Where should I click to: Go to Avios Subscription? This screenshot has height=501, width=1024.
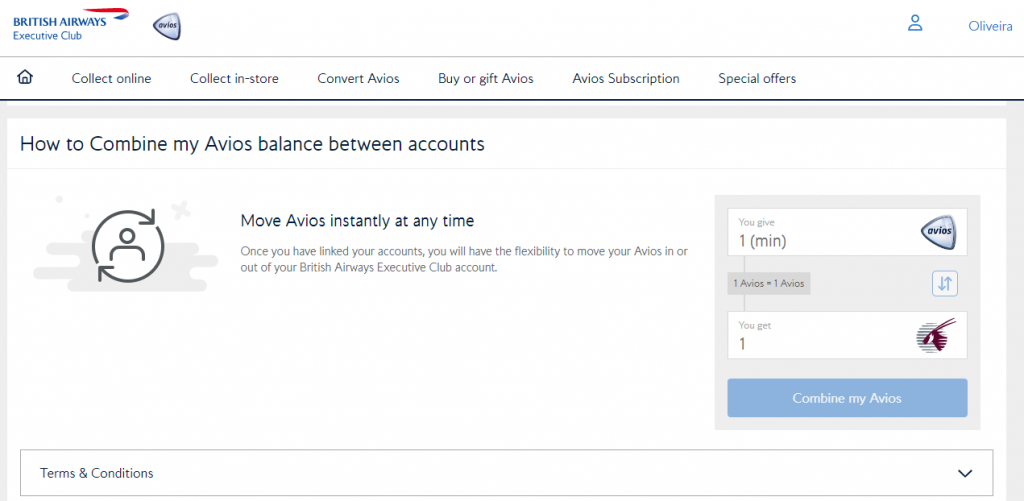(625, 79)
